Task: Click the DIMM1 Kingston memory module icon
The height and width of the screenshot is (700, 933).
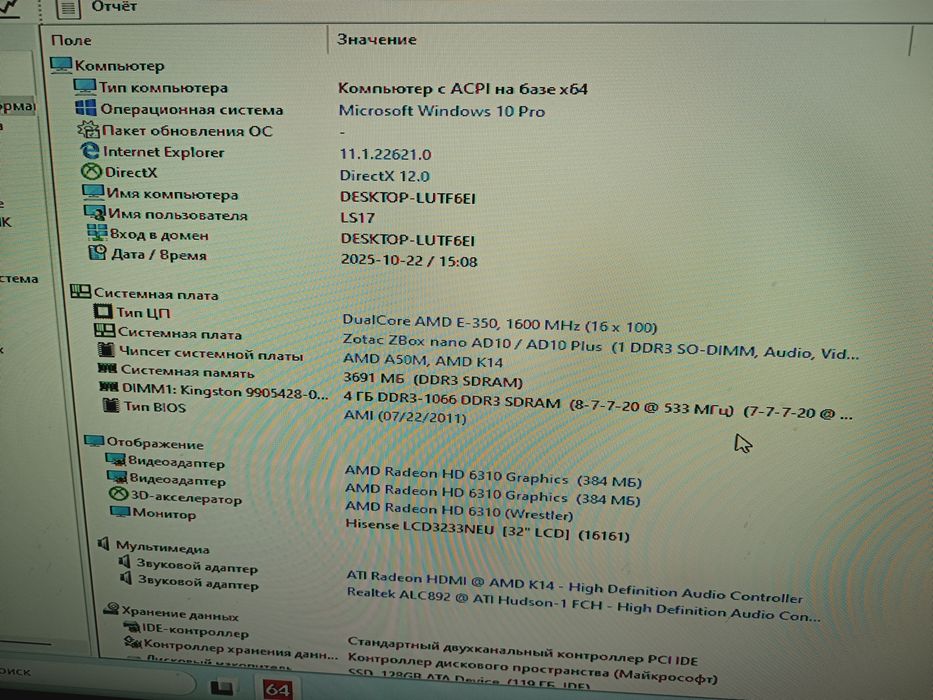Action: pos(109,388)
